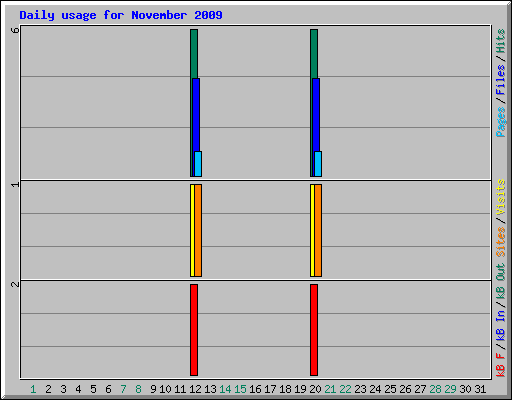Click day label '3' on the x-axis
This screenshot has height=400, width=512.
coord(63,389)
